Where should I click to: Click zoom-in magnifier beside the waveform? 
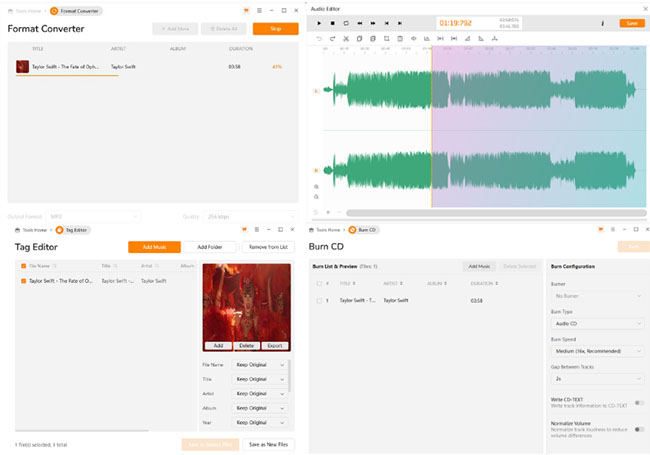click(x=316, y=187)
